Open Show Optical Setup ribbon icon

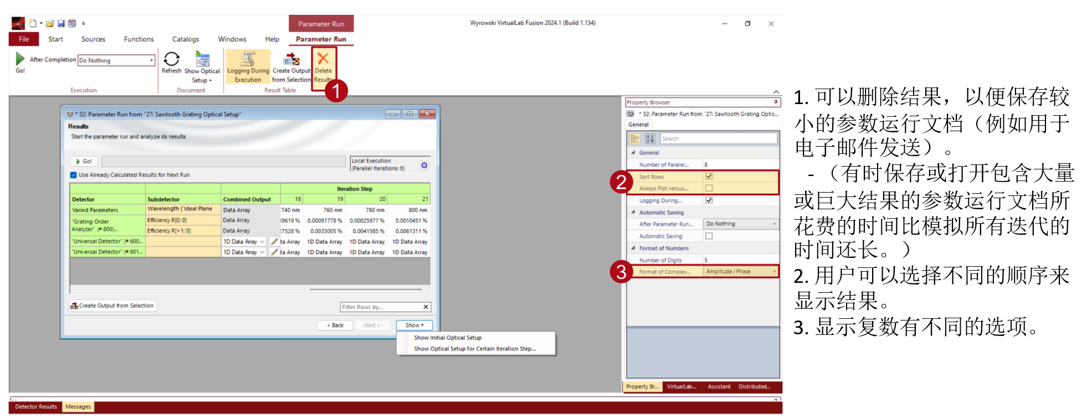click(x=202, y=66)
